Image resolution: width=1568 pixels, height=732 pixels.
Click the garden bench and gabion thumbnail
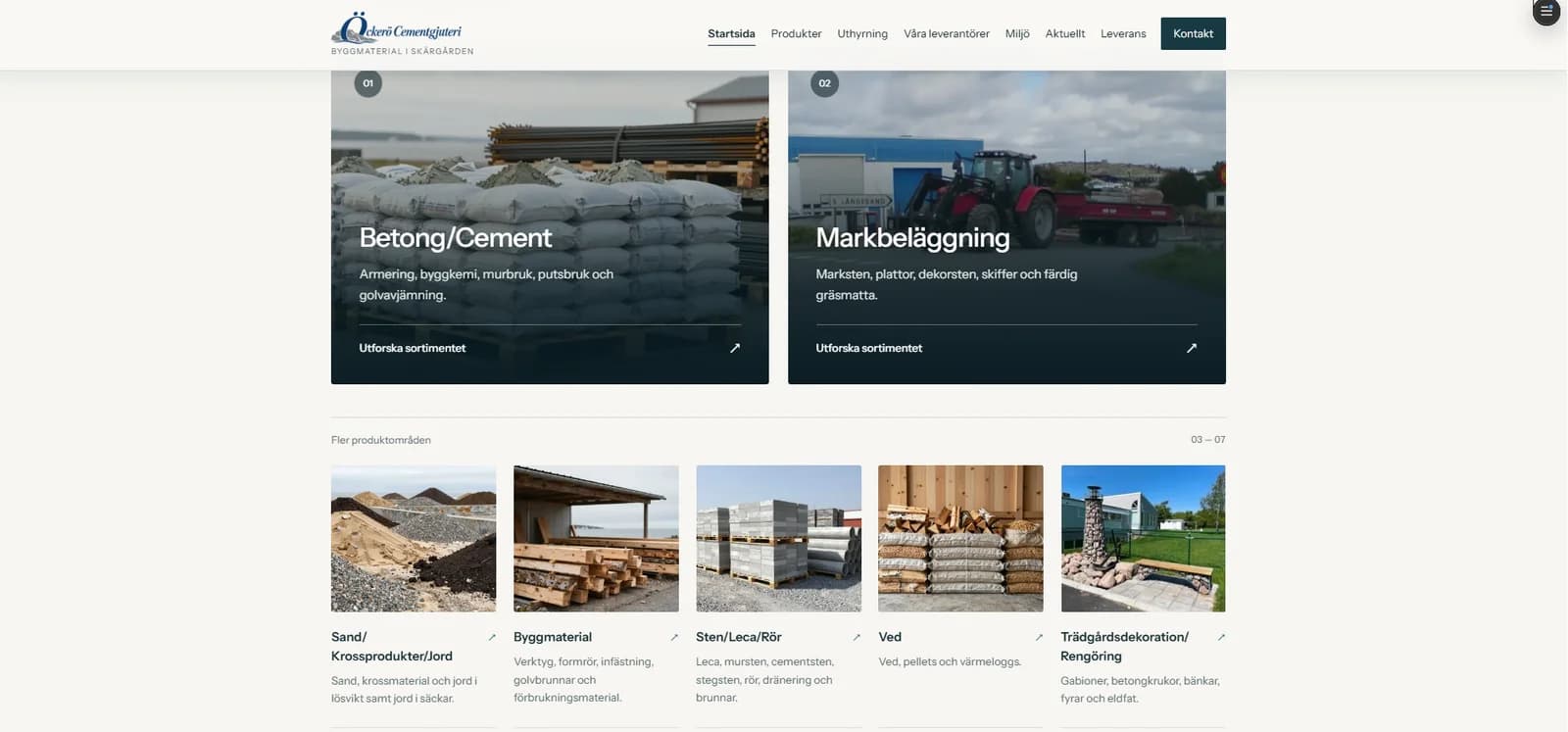pos(1143,539)
